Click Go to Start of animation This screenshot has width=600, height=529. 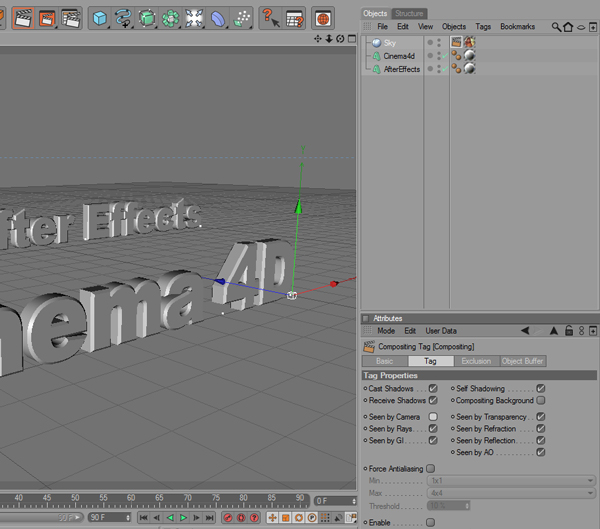(143, 518)
